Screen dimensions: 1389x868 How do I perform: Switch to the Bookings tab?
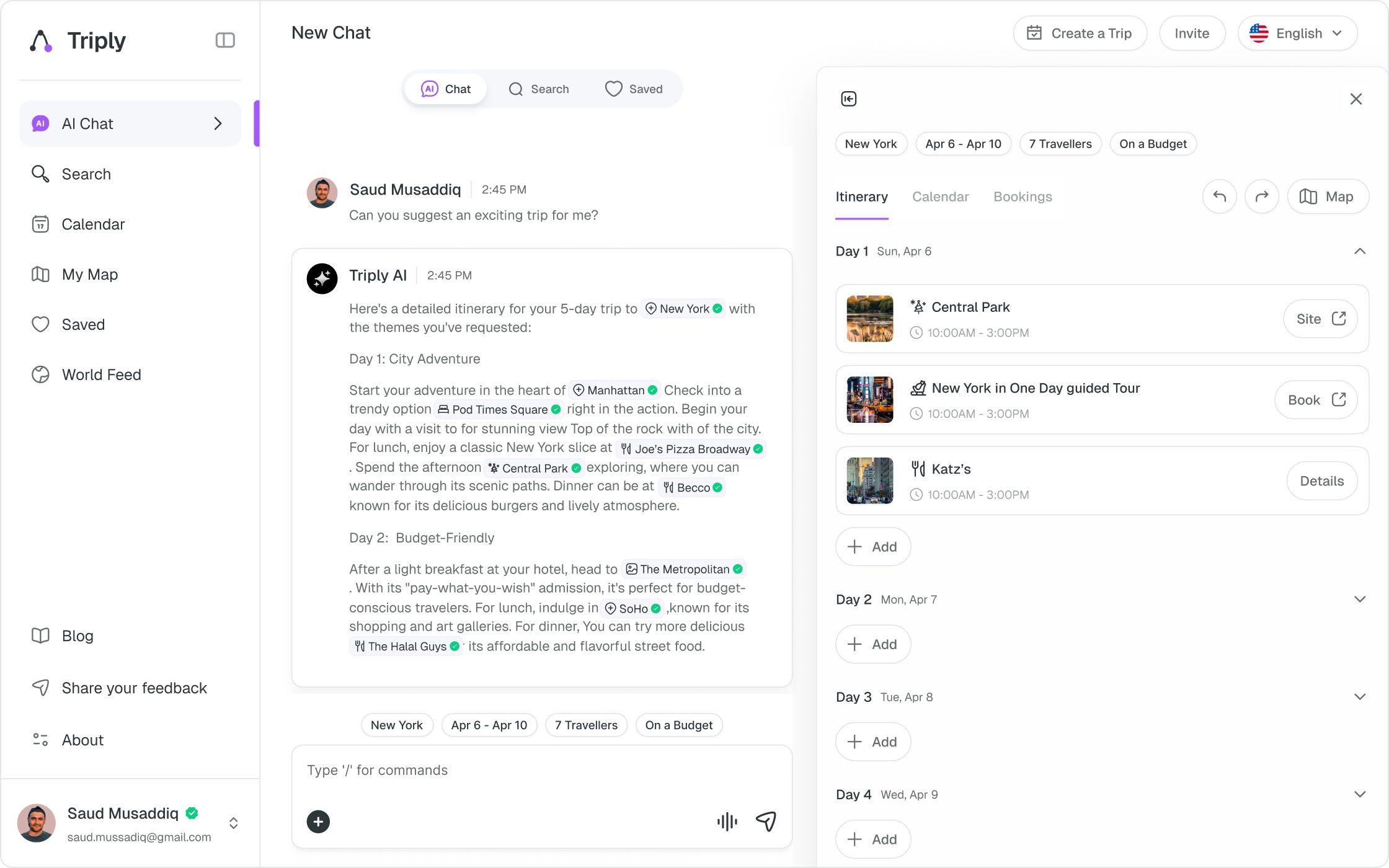click(1023, 197)
